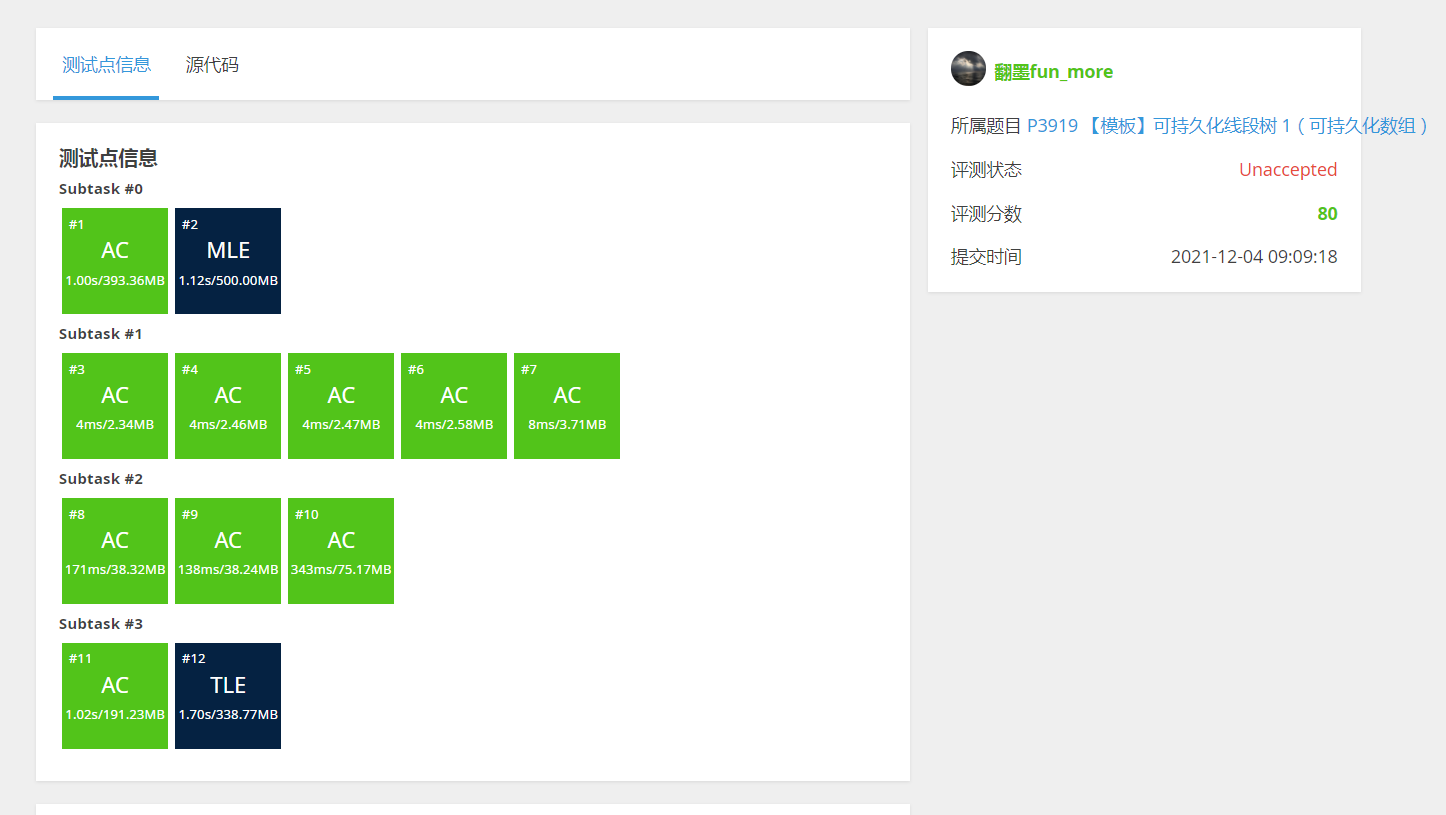The height and width of the screenshot is (815, 1446).
Task: Select test point #2 MLE tile
Action: pyautogui.click(x=228, y=261)
